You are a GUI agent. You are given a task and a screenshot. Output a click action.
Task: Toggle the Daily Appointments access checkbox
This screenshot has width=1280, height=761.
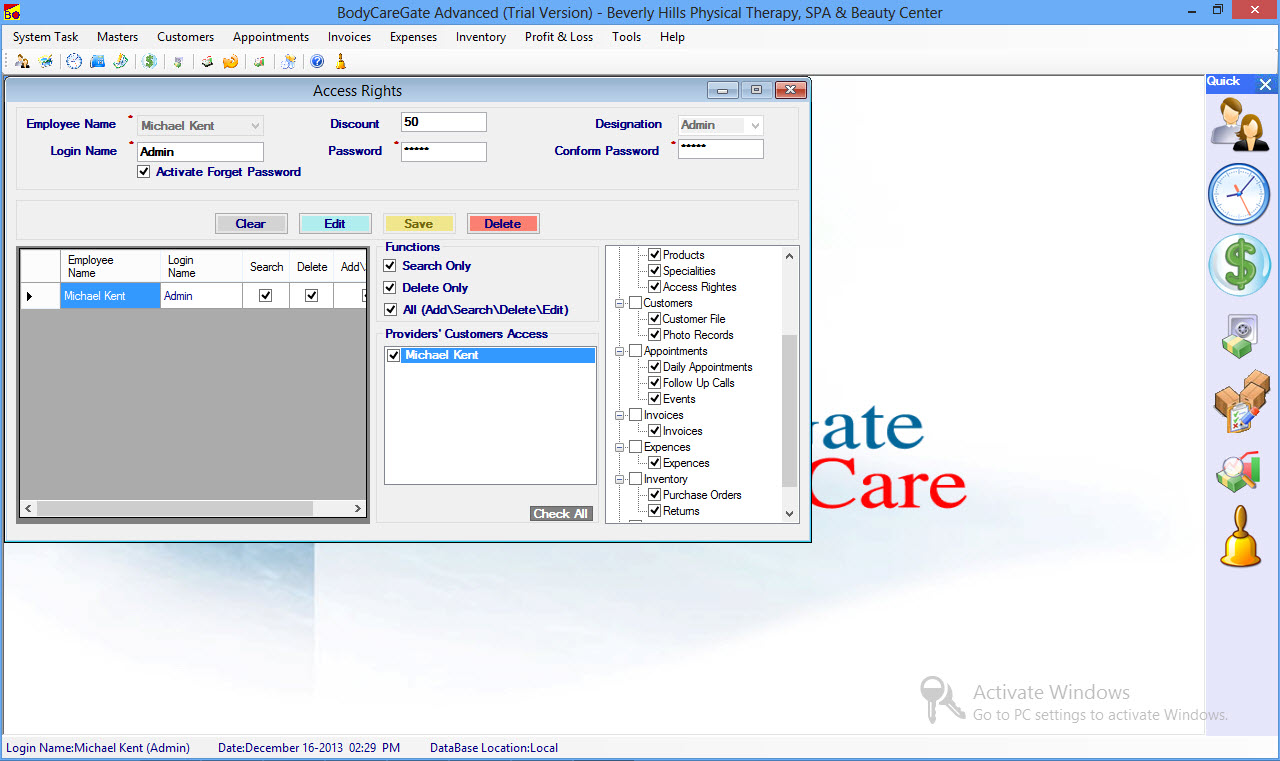pyautogui.click(x=655, y=367)
